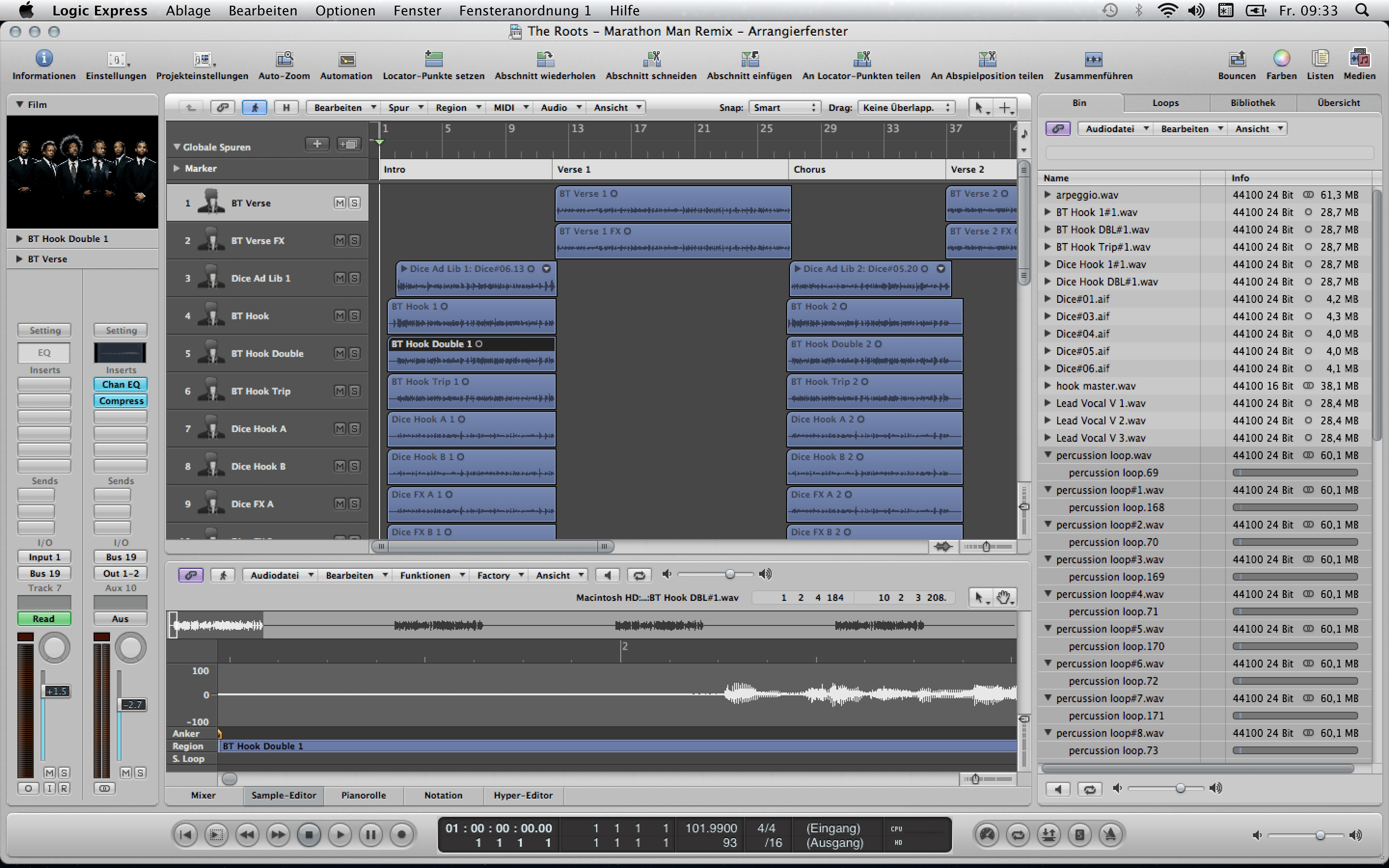Screen dimensions: 1389x868
Task: Solo the Dice Hook A track
Action: (354, 429)
